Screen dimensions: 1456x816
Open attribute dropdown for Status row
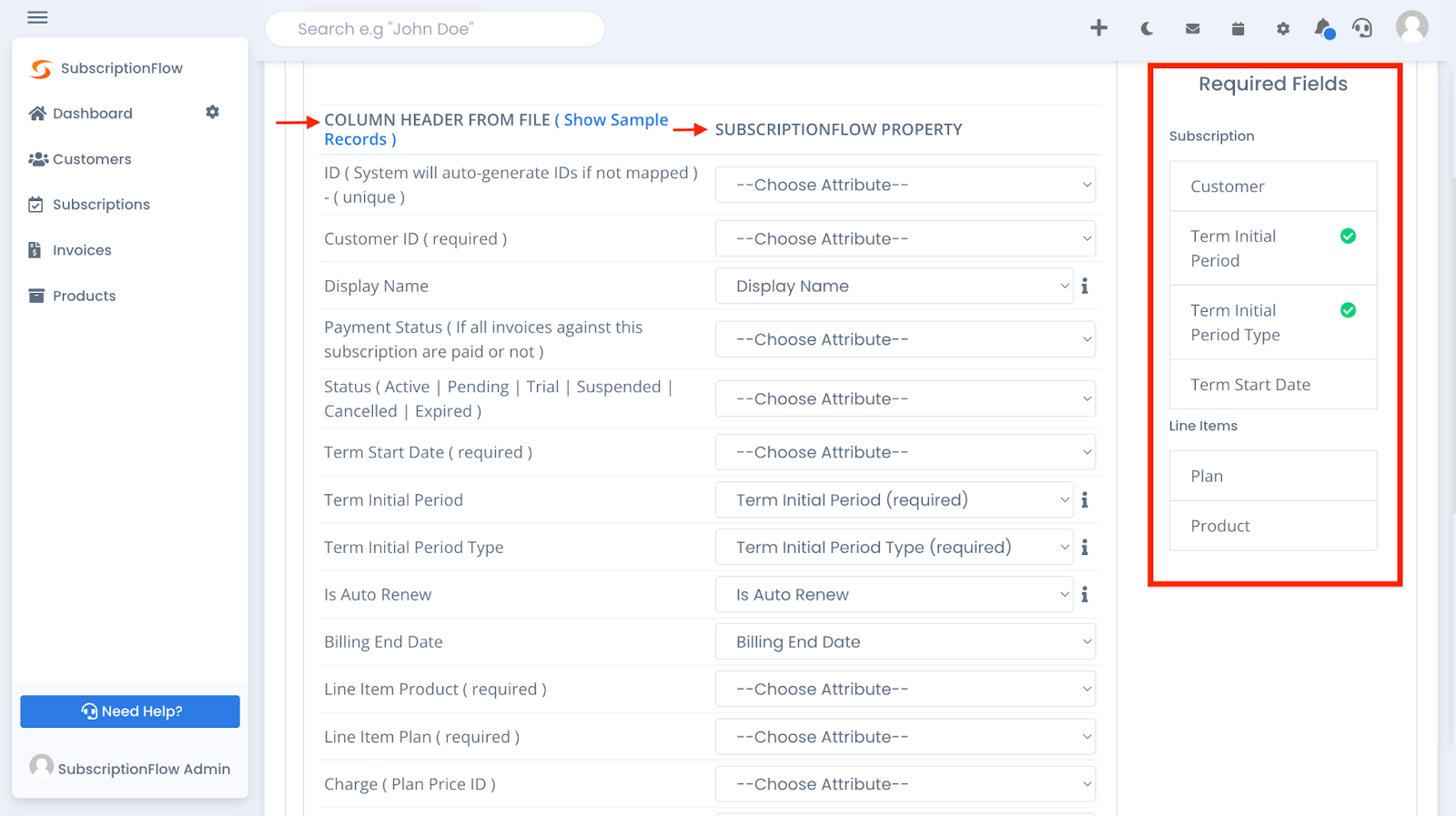[905, 398]
